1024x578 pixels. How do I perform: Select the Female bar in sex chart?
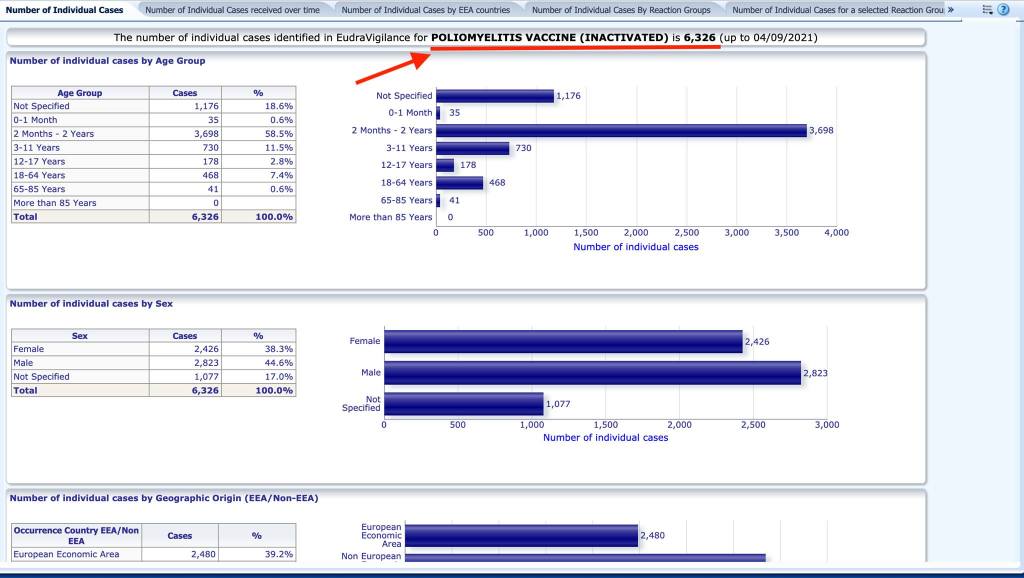click(x=563, y=342)
